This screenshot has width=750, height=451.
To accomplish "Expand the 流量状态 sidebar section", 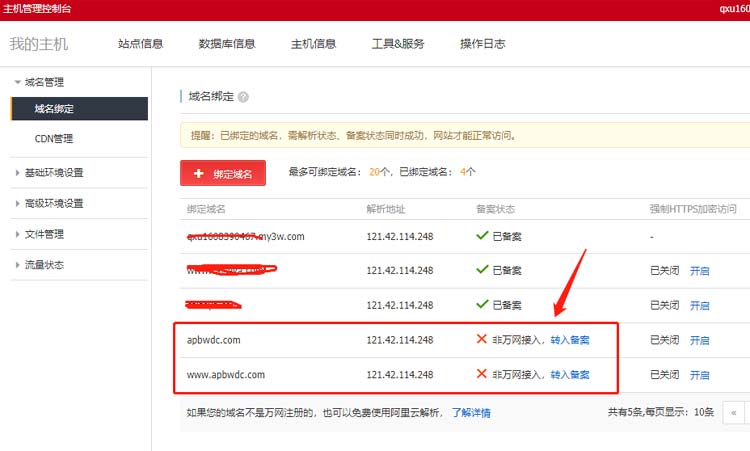I will pyautogui.click(x=44, y=265).
